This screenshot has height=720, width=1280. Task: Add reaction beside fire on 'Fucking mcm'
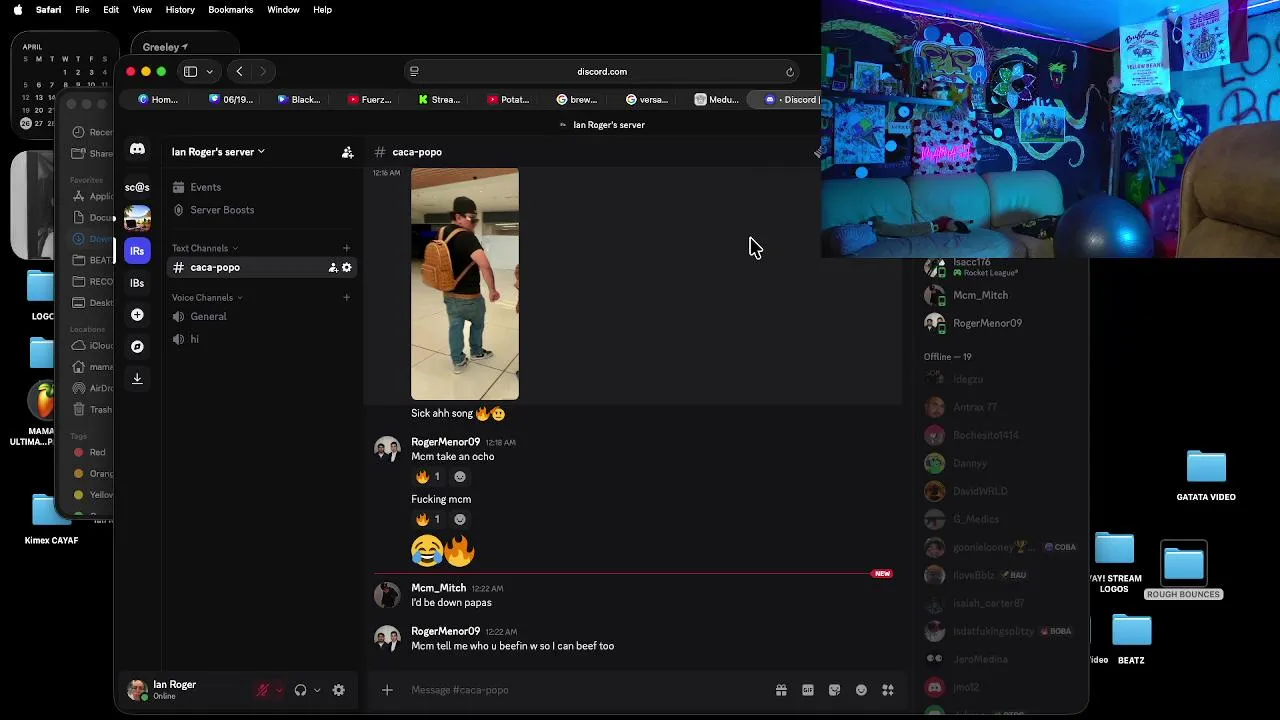[x=460, y=520]
